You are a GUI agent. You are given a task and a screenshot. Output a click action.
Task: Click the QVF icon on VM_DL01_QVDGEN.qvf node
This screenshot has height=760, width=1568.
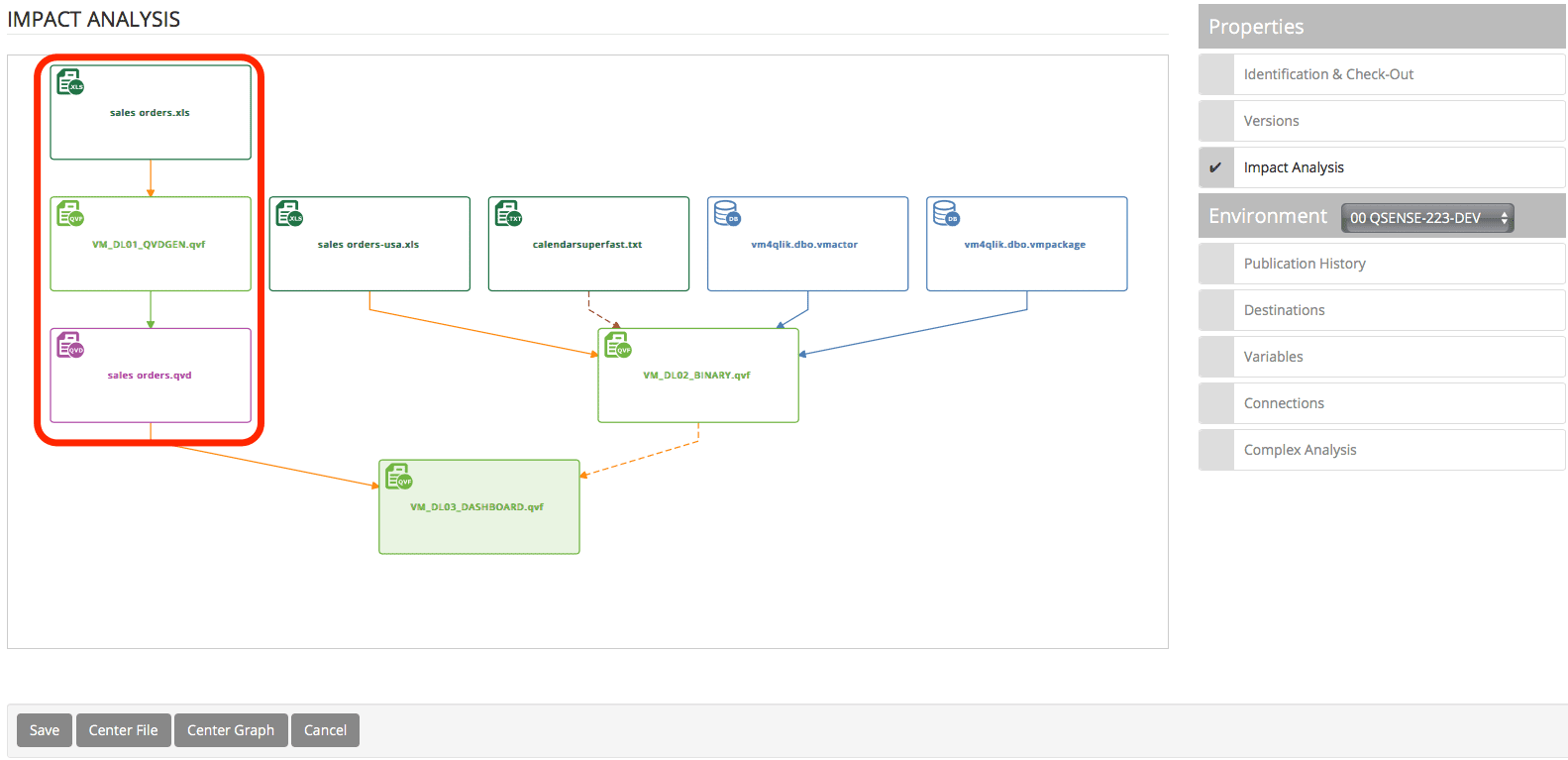(x=69, y=214)
